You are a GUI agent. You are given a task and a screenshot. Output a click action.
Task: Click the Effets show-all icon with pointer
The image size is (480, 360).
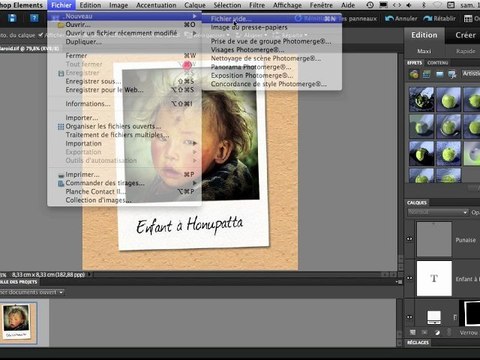[x=452, y=74]
